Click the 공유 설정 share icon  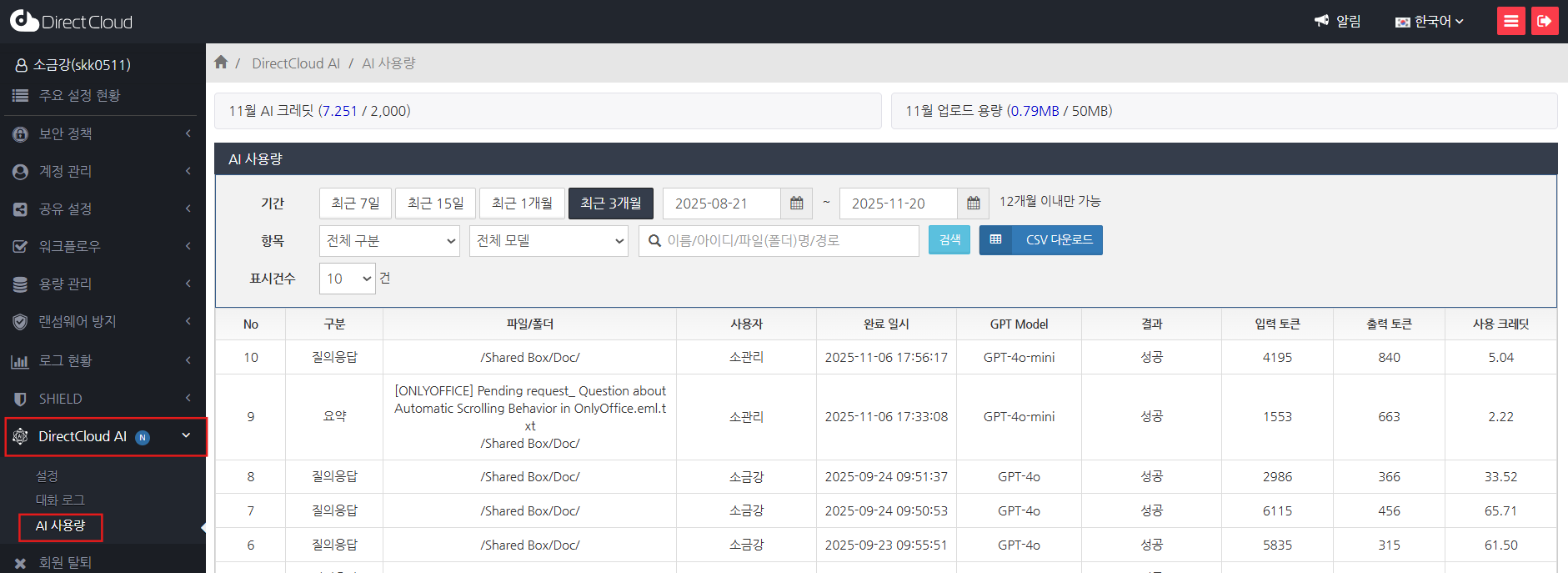pos(20,209)
